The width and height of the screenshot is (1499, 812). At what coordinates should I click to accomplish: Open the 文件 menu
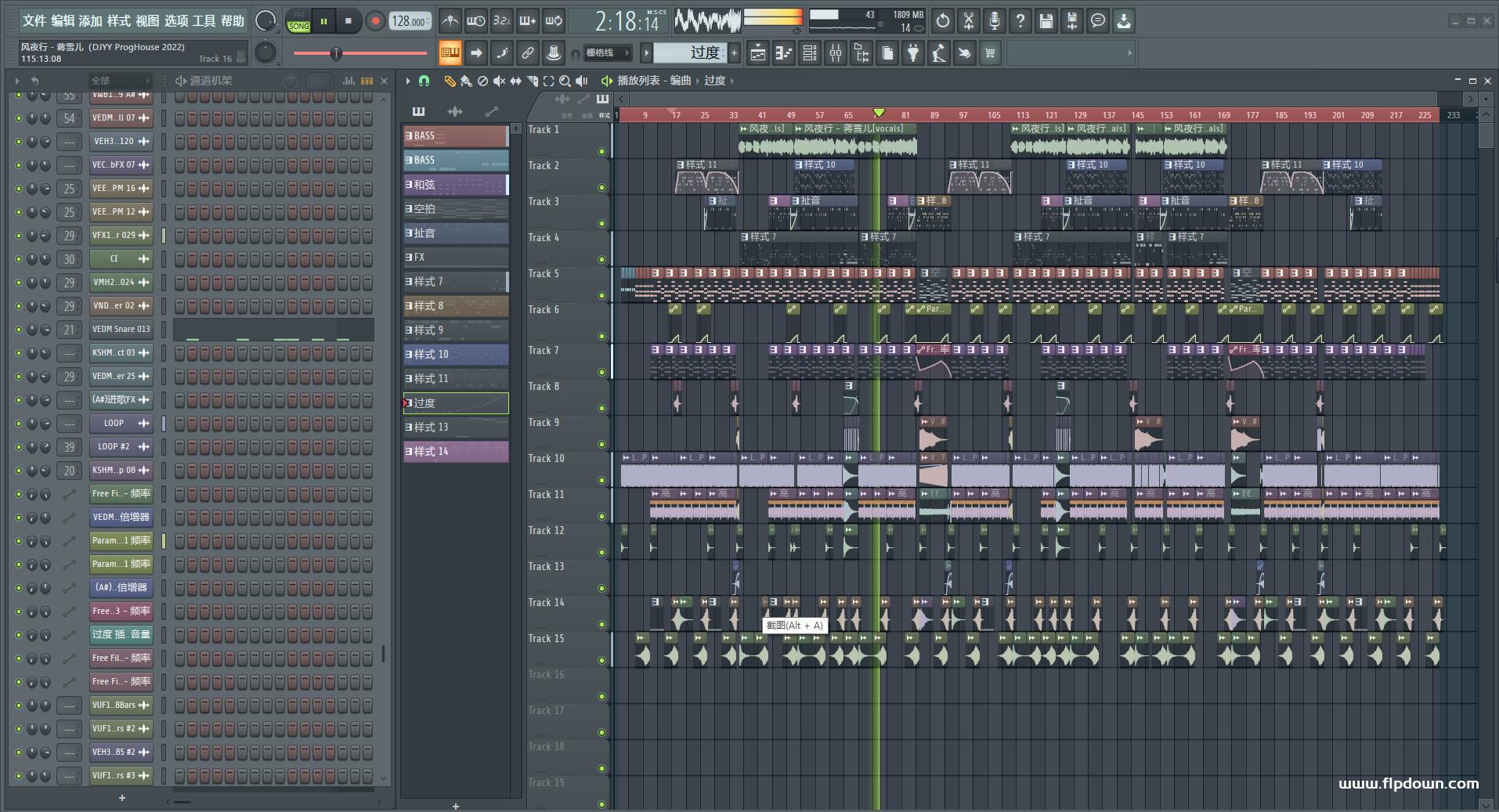34,20
